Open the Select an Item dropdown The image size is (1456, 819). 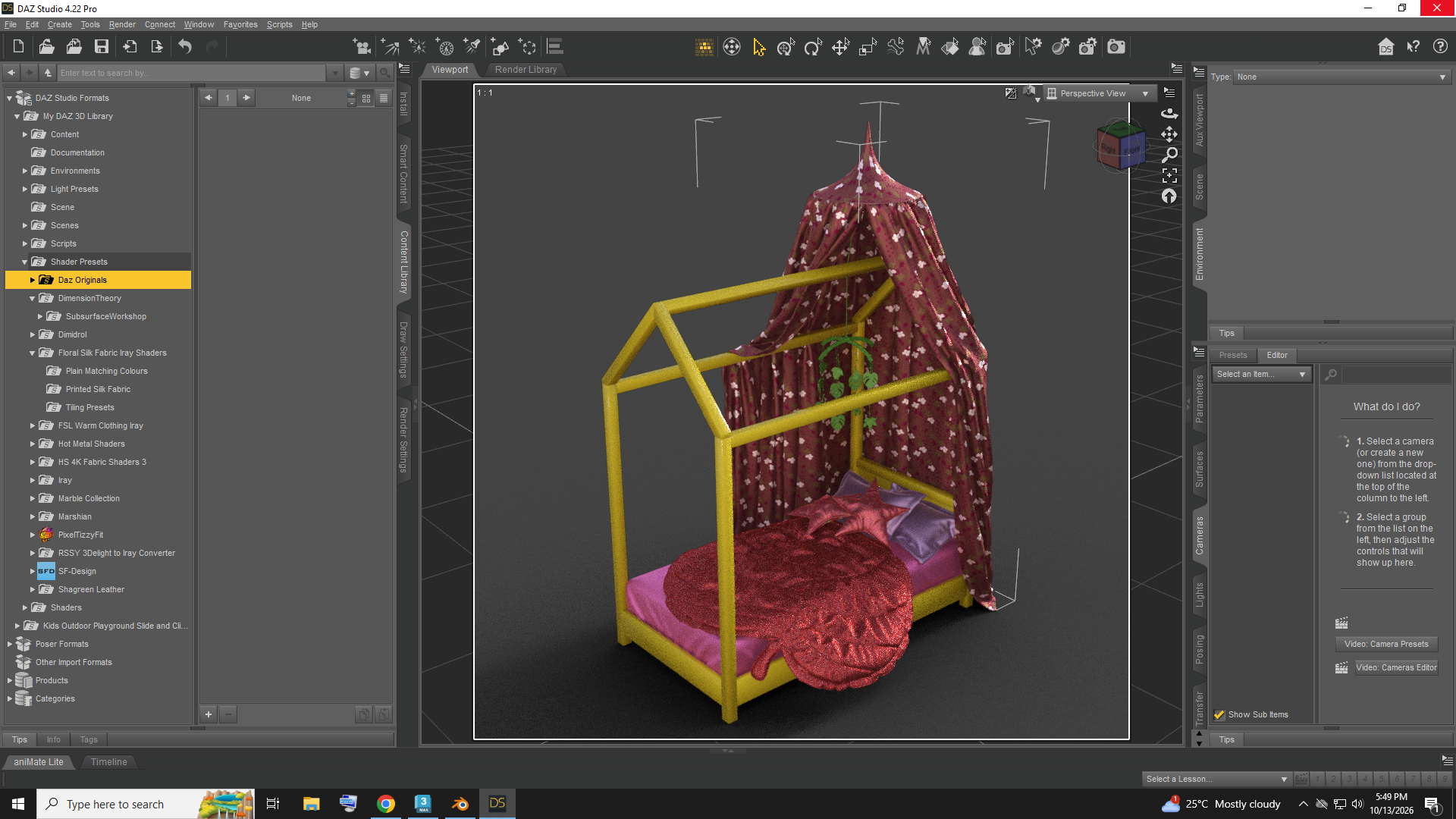point(1260,375)
